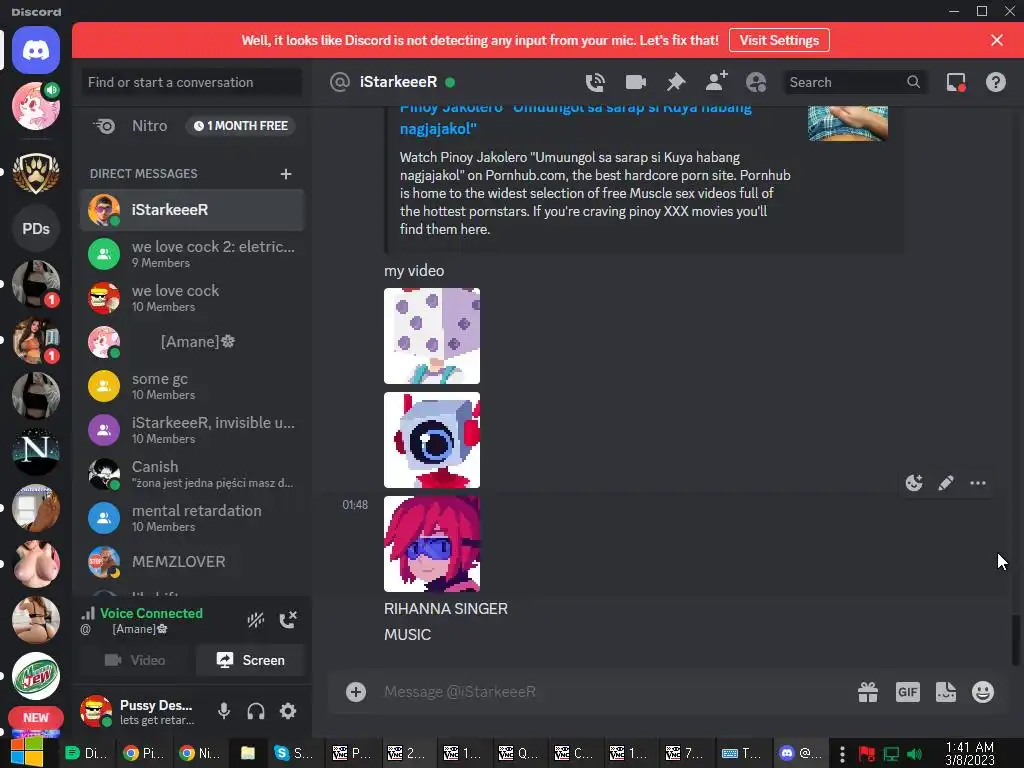Image resolution: width=1024 pixels, height=768 pixels.
Task: Open the GIF picker
Action: click(x=908, y=692)
